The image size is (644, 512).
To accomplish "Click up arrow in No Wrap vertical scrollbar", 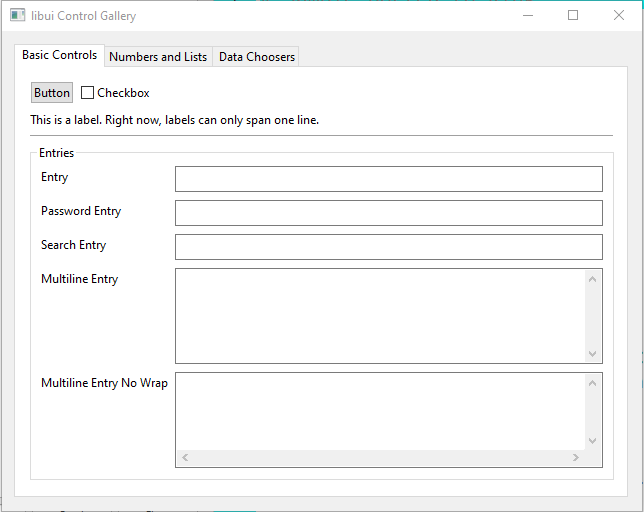I will 593,383.
